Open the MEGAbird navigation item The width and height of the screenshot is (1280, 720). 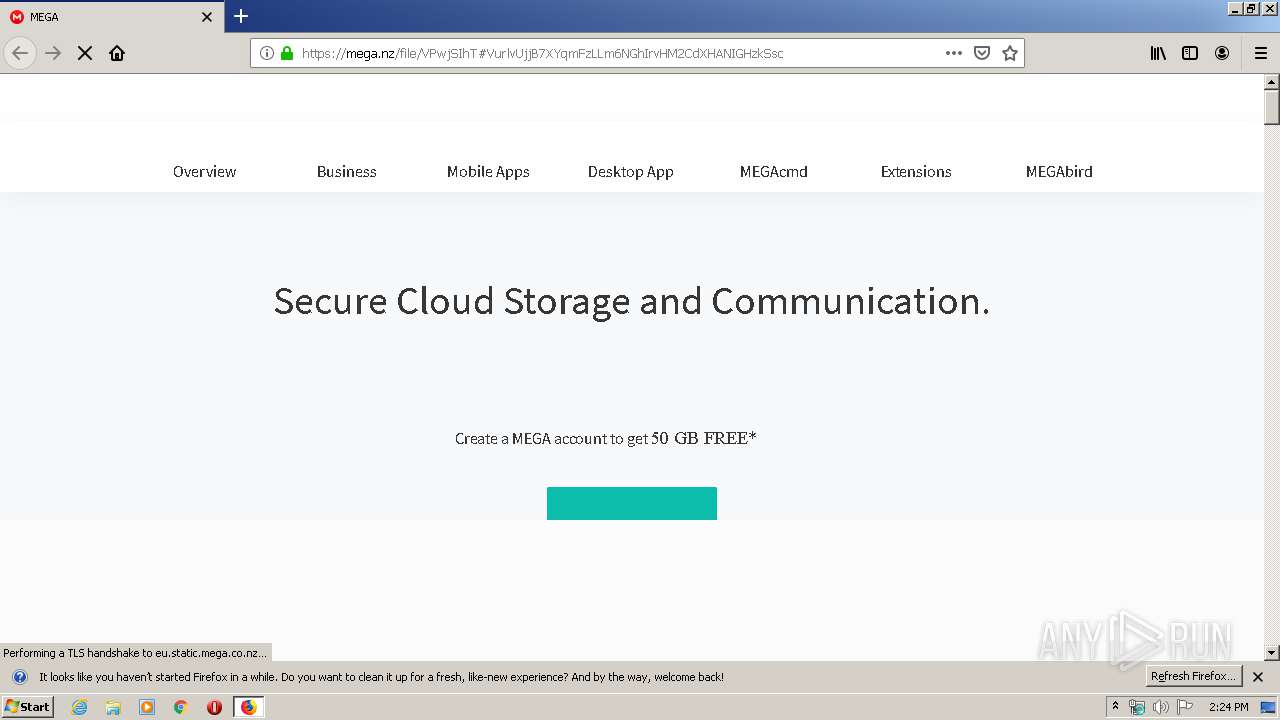click(1059, 171)
